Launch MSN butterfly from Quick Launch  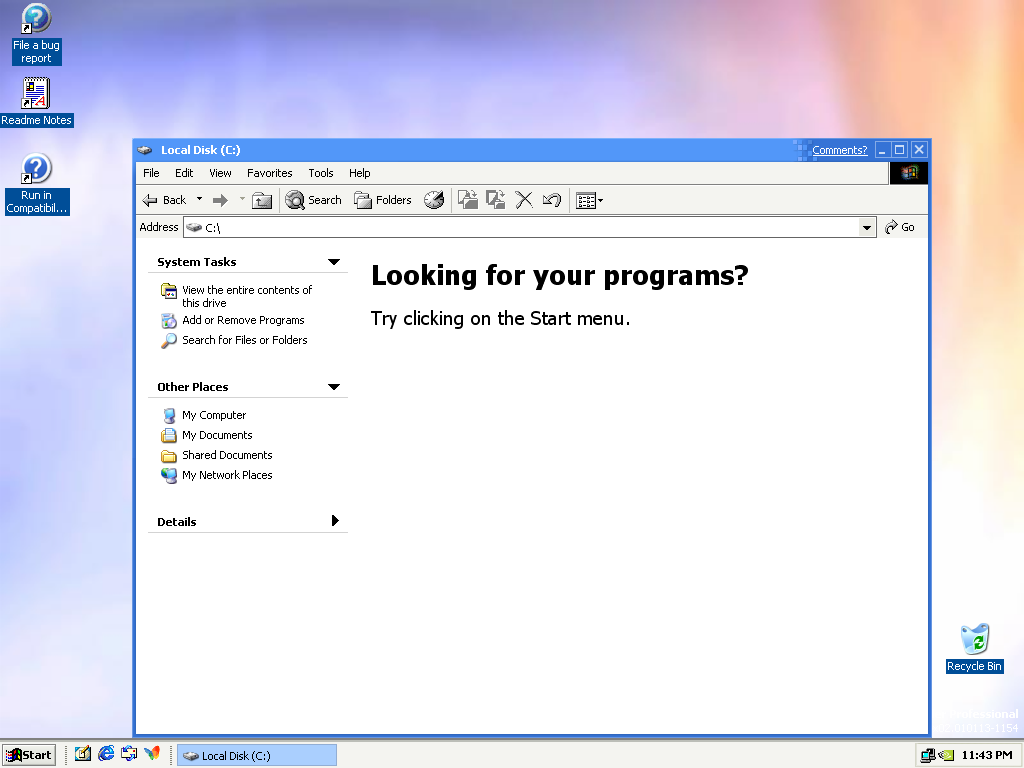[152, 754]
